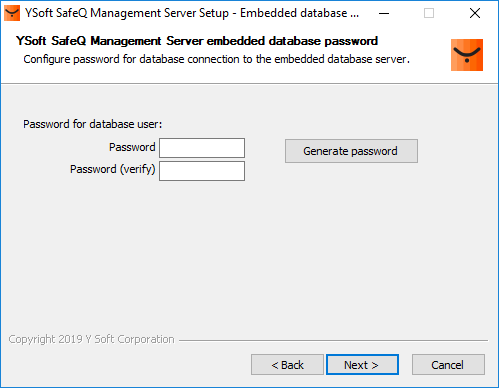499x388 pixels.
Task: Click the 'Password for database user:' label
Action: 92,124
